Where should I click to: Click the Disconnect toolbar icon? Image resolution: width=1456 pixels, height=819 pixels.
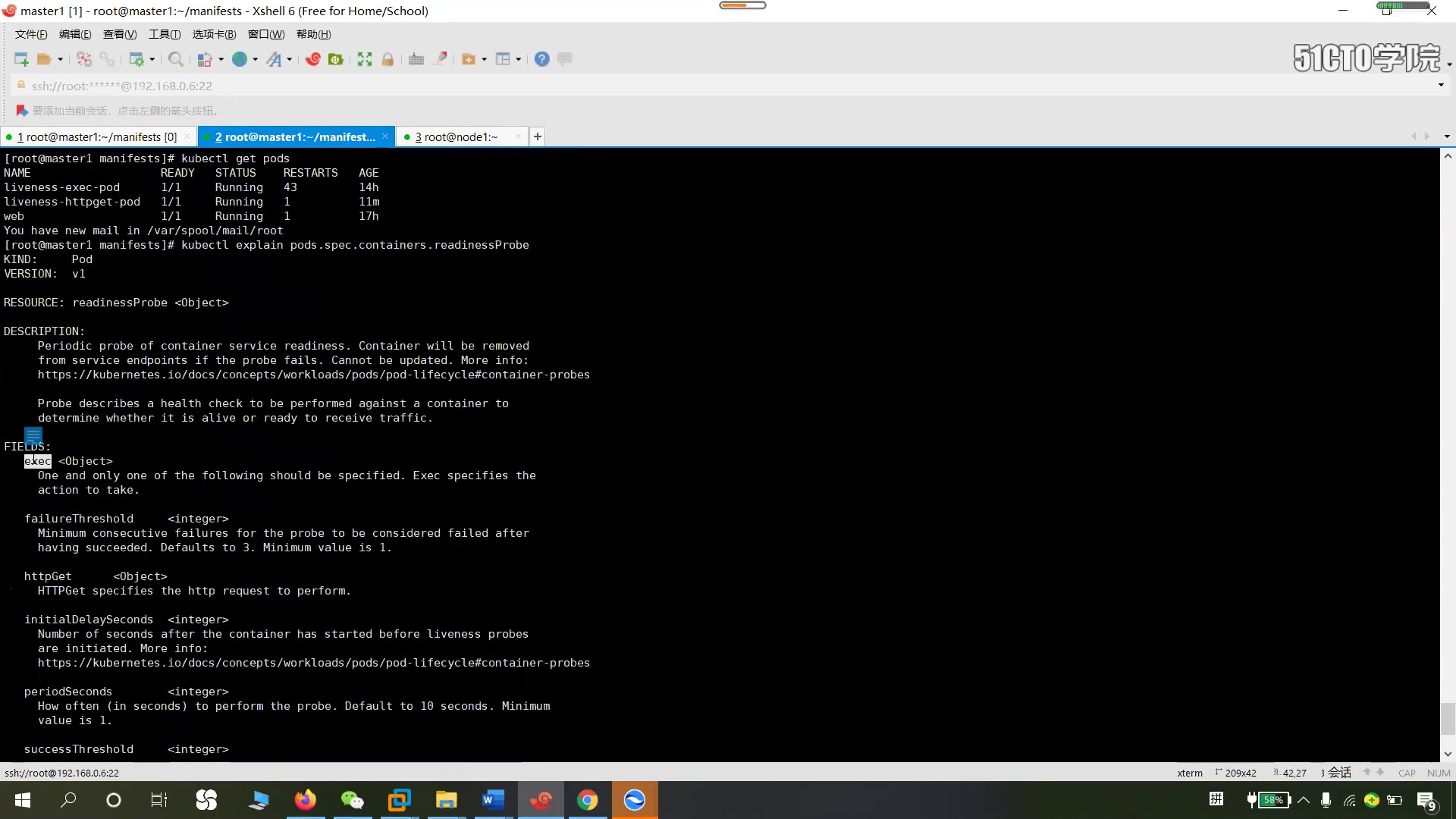click(x=84, y=59)
